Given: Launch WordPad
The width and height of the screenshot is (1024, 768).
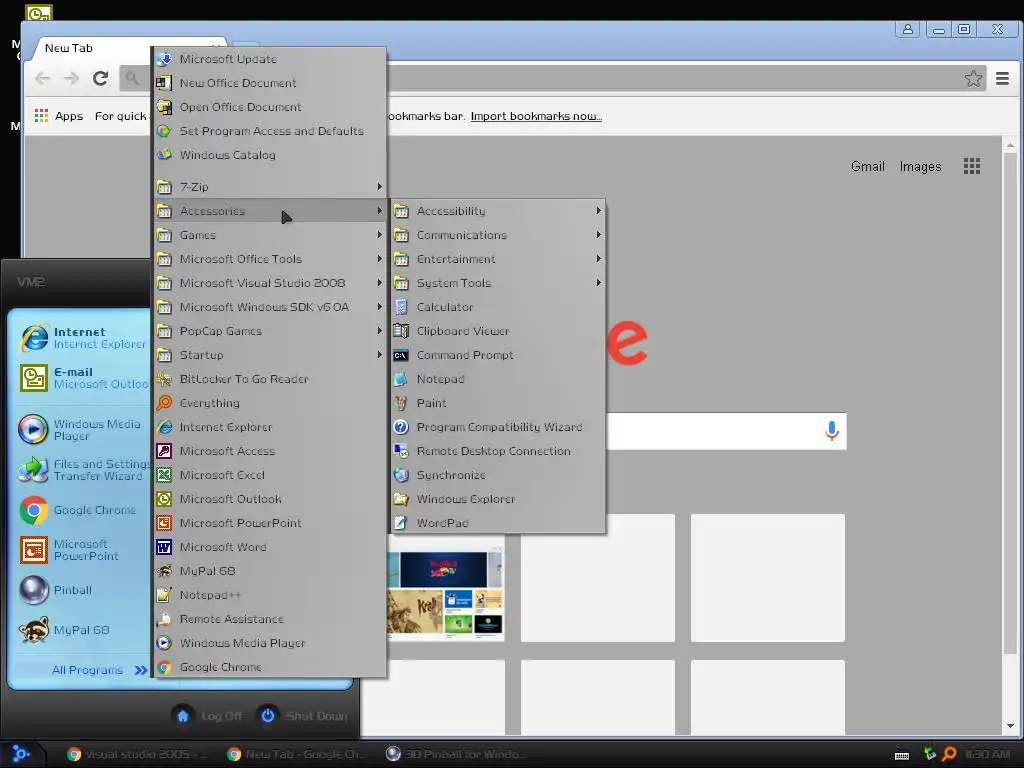Looking at the screenshot, I should point(498,523).
